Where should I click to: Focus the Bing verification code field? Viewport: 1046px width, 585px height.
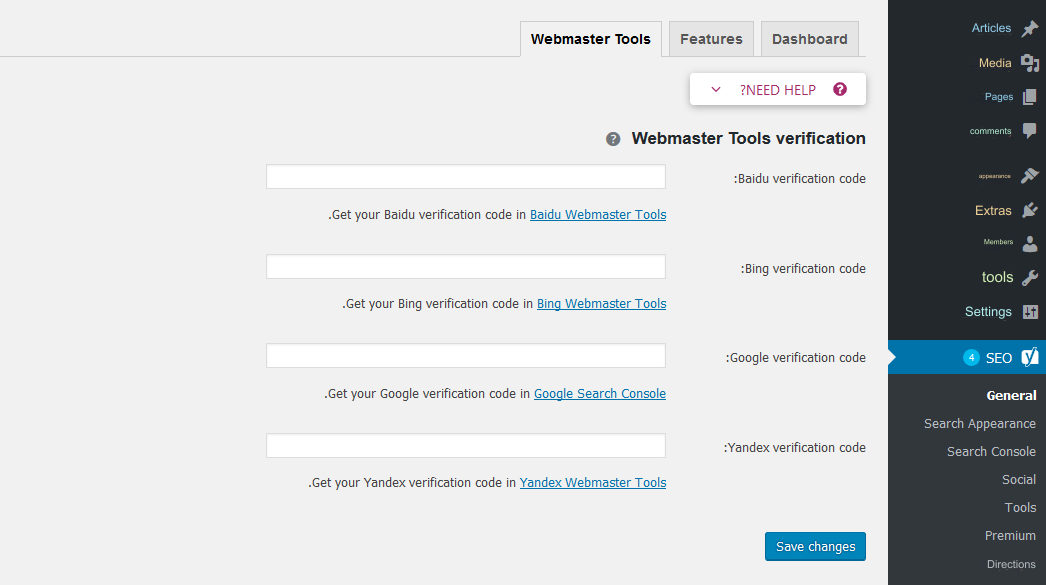click(465, 267)
